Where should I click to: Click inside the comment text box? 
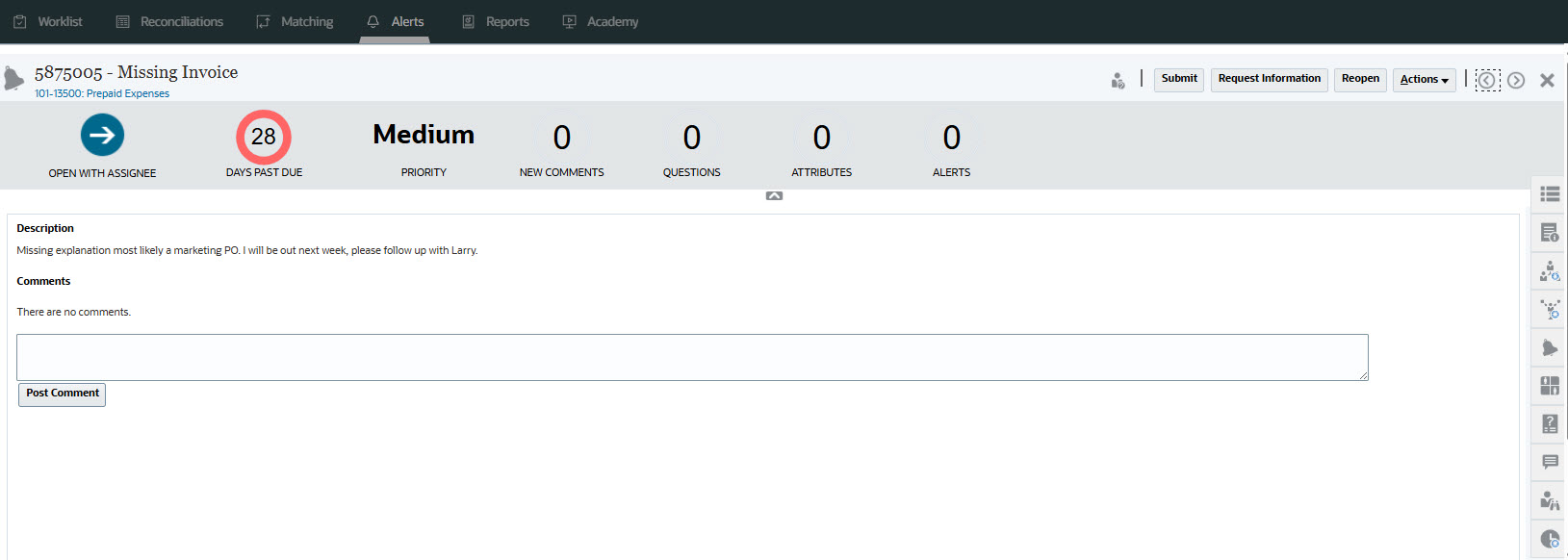coord(692,357)
